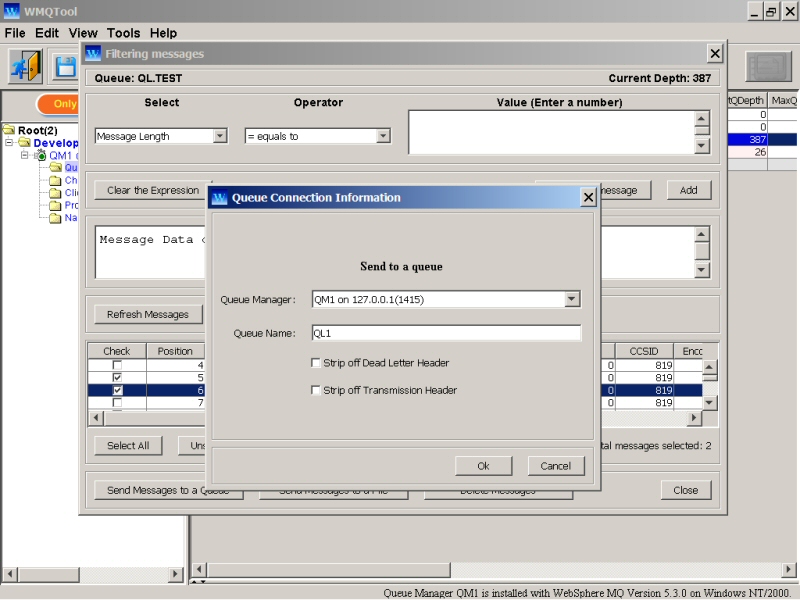Click the orange Only toggle button
The height and width of the screenshot is (600, 800).
coord(59,104)
